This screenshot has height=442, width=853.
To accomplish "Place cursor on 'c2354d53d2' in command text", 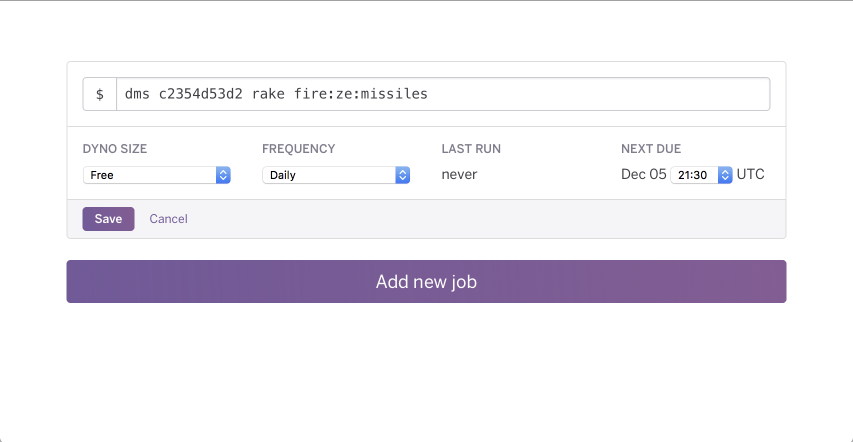I will pos(201,94).
